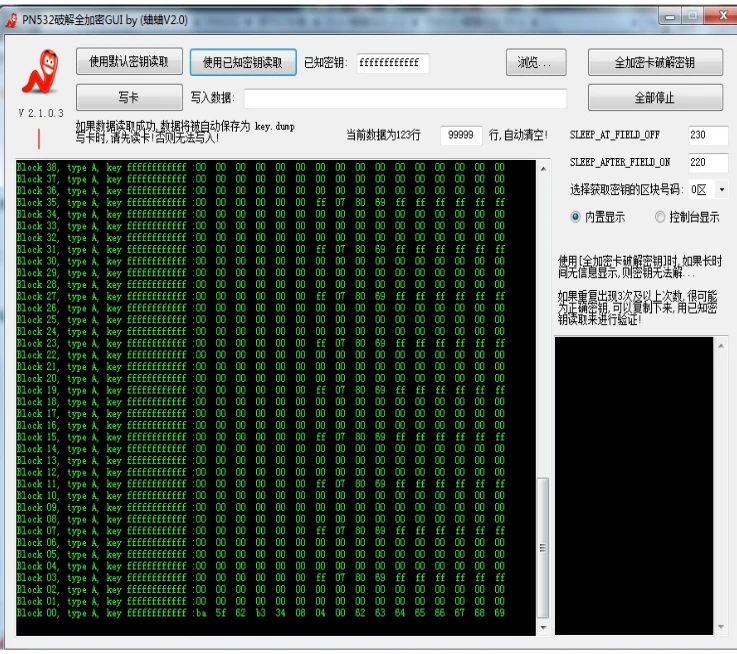737x654 pixels.
Task: Click the right console panel scroll-up arrow
Action: pyautogui.click(x=722, y=345)
